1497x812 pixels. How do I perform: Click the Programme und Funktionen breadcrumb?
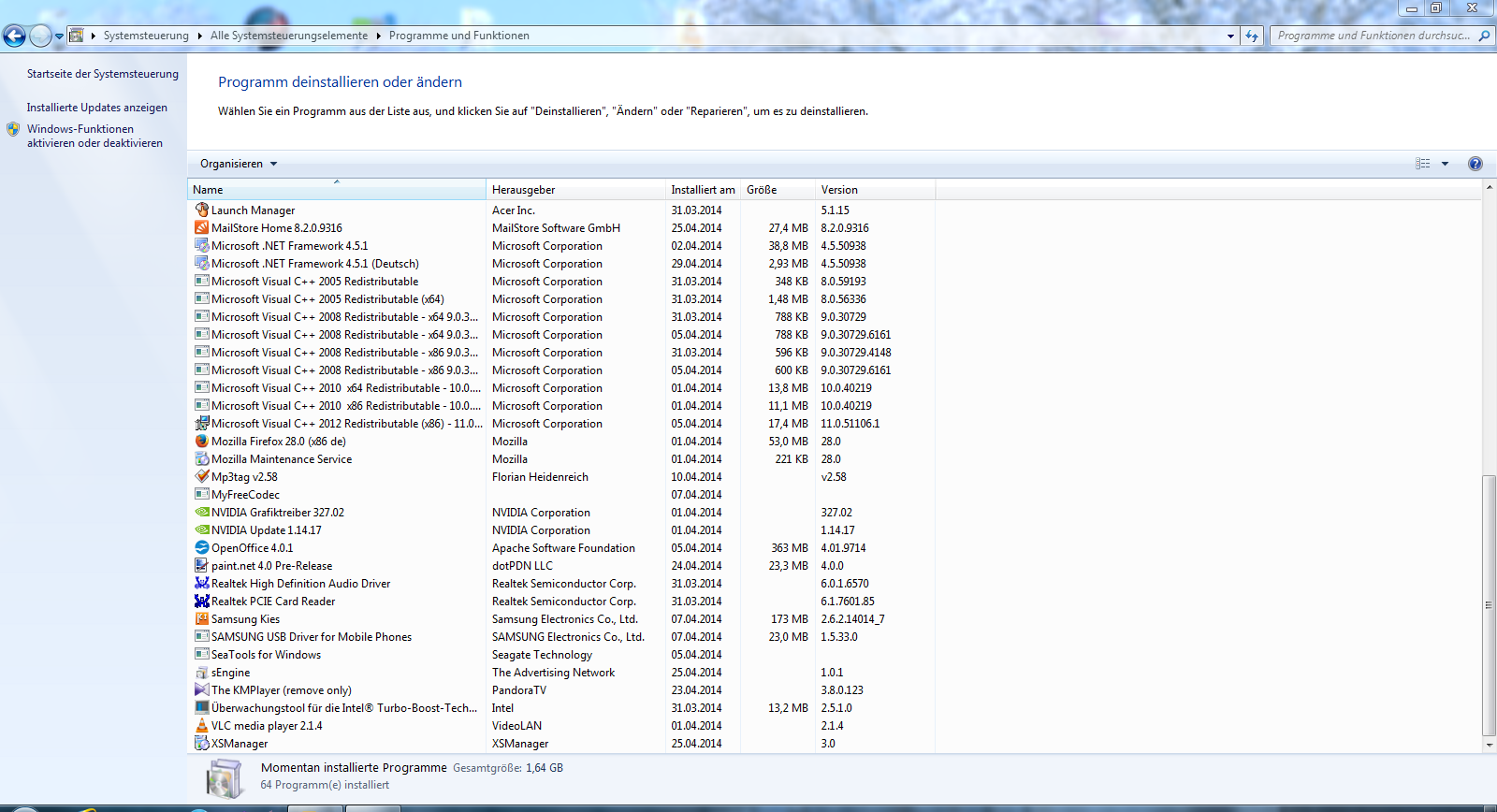[458, 36]
